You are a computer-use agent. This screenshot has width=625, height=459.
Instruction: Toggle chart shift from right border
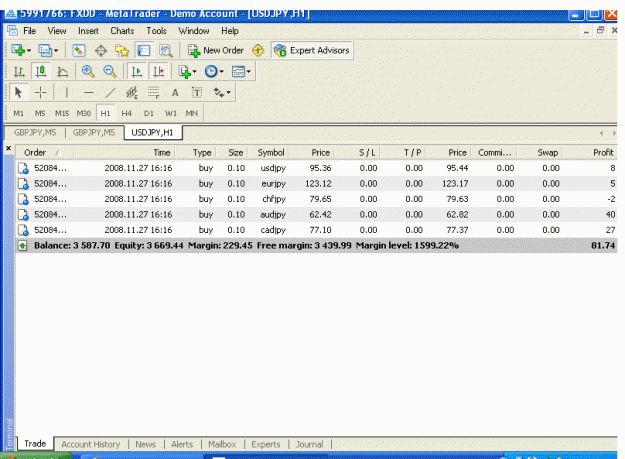159,72
